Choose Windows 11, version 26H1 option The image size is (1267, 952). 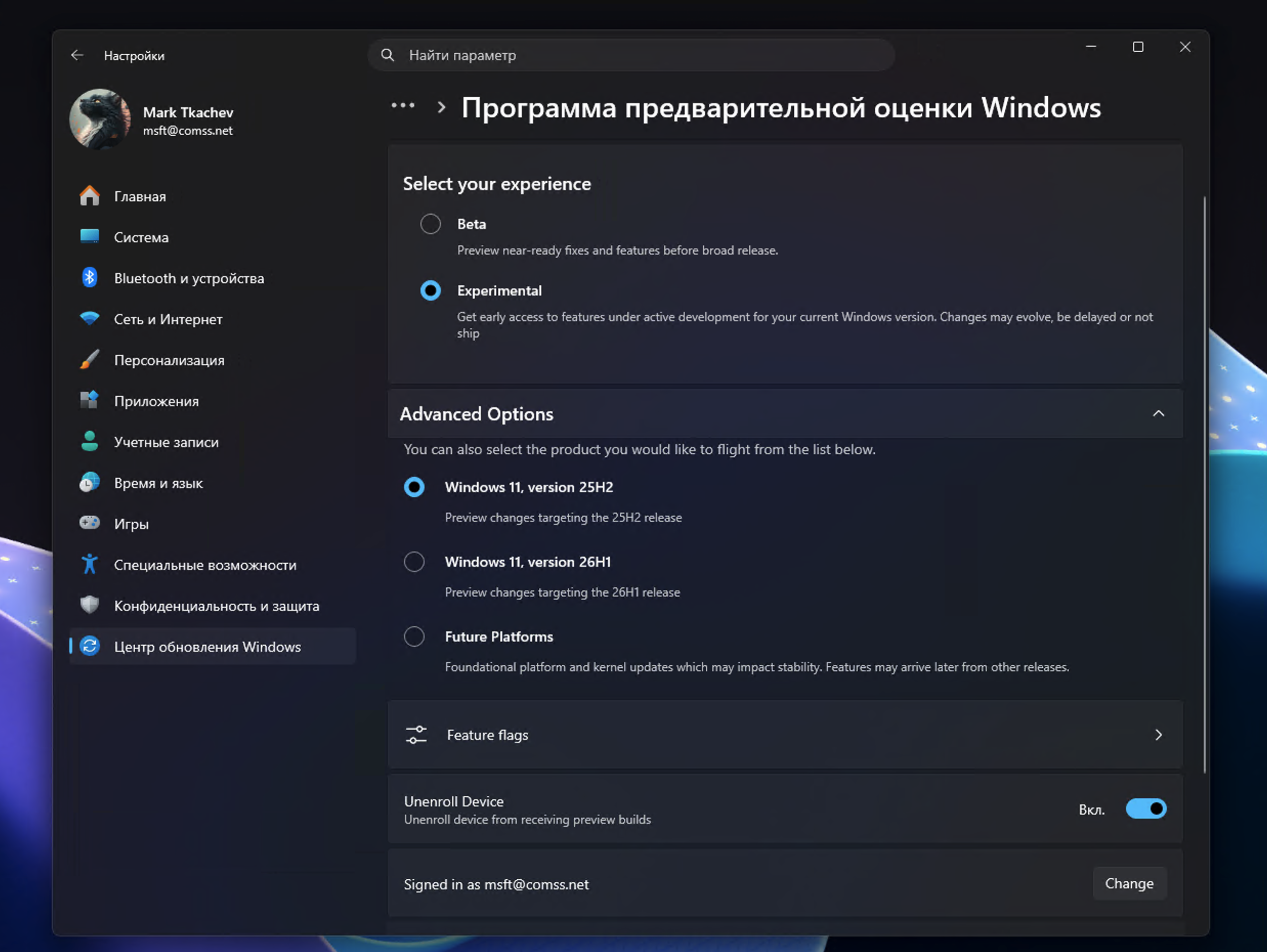point(414,562)
